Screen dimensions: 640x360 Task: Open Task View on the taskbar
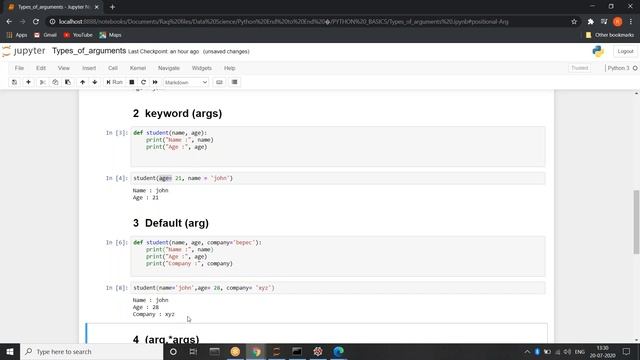coord(193,351)
